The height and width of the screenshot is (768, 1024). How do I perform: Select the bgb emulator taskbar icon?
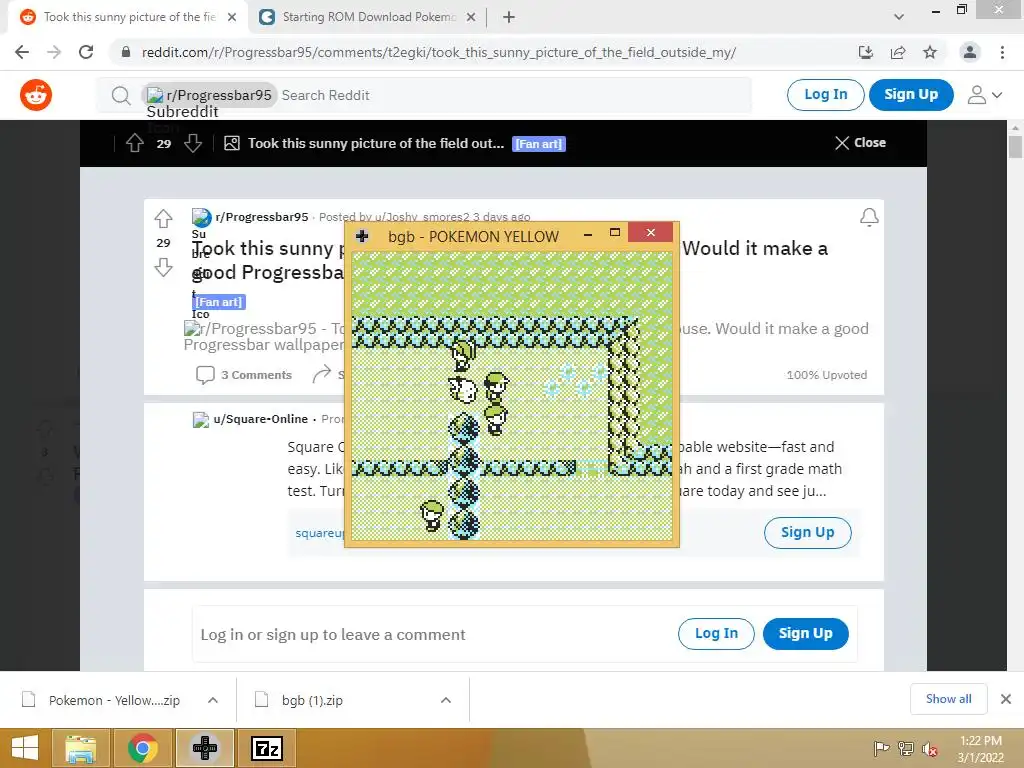click(x=204, y=748)
